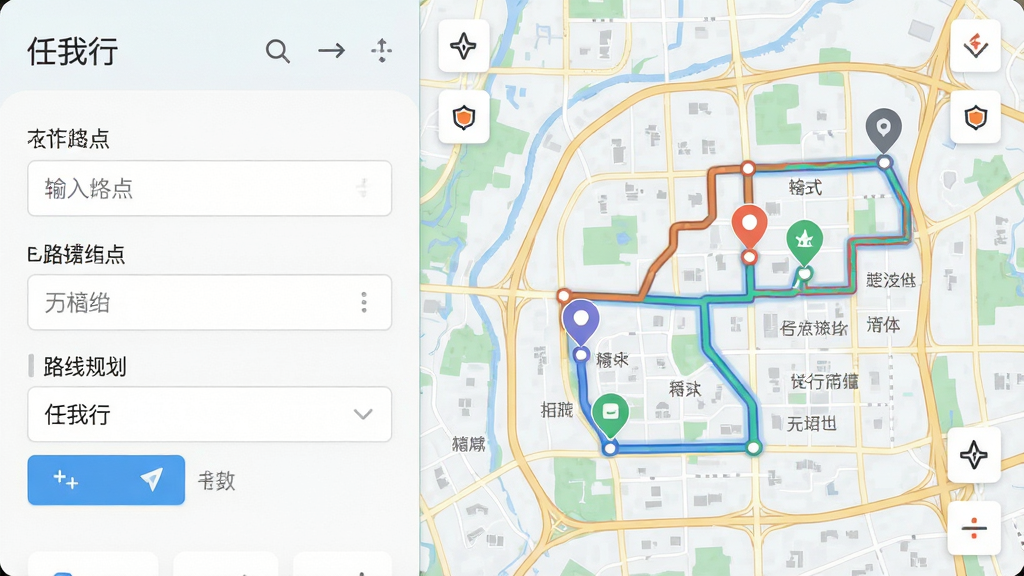Image resolution: width=1024 pixels, height=576 pixels.
Task: Click the white route dot below the purple pin
Action: point(581,355)
